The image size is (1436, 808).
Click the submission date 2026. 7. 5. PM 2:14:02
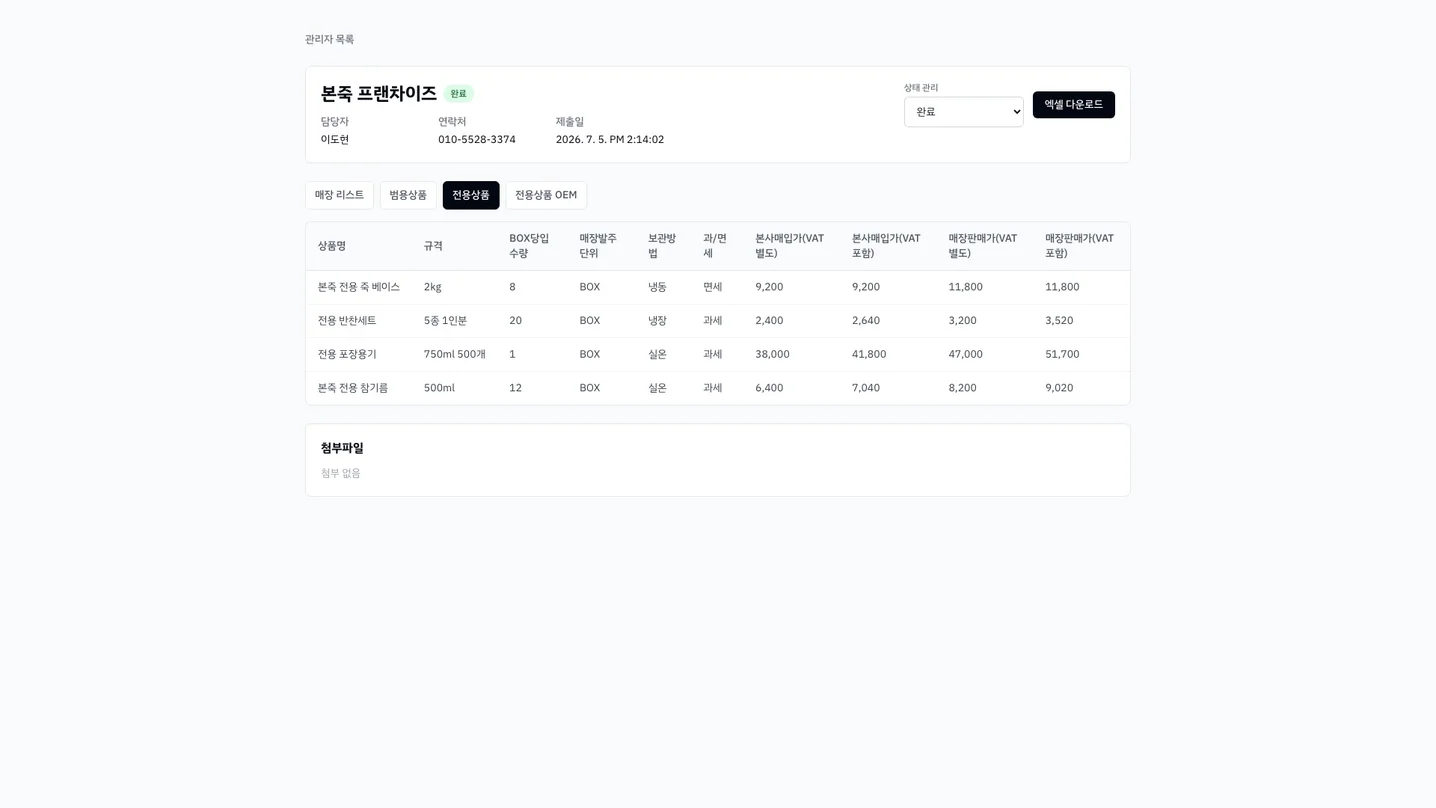[x=610, y=140]
